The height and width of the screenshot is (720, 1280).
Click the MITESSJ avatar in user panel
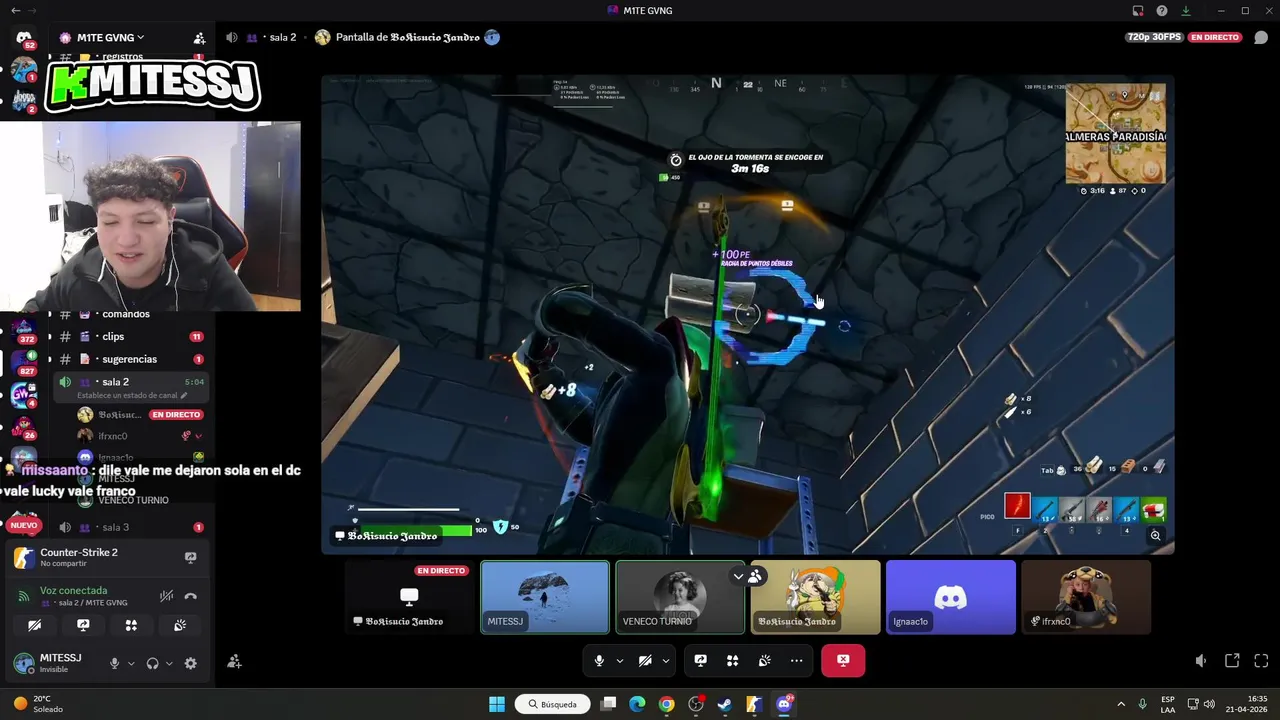(x=24, y=663)
